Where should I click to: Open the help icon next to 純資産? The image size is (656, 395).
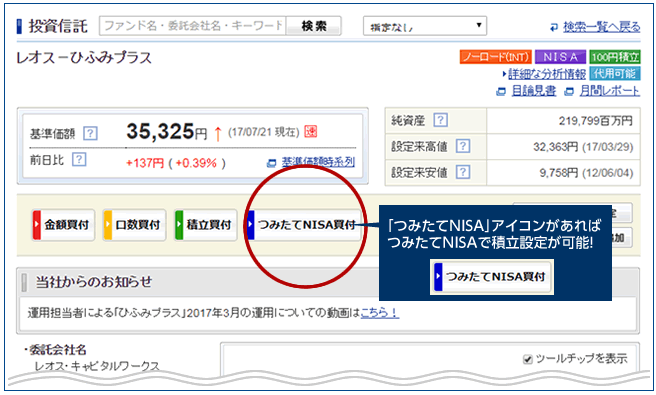pyautogui.click(x=440, y=121)
